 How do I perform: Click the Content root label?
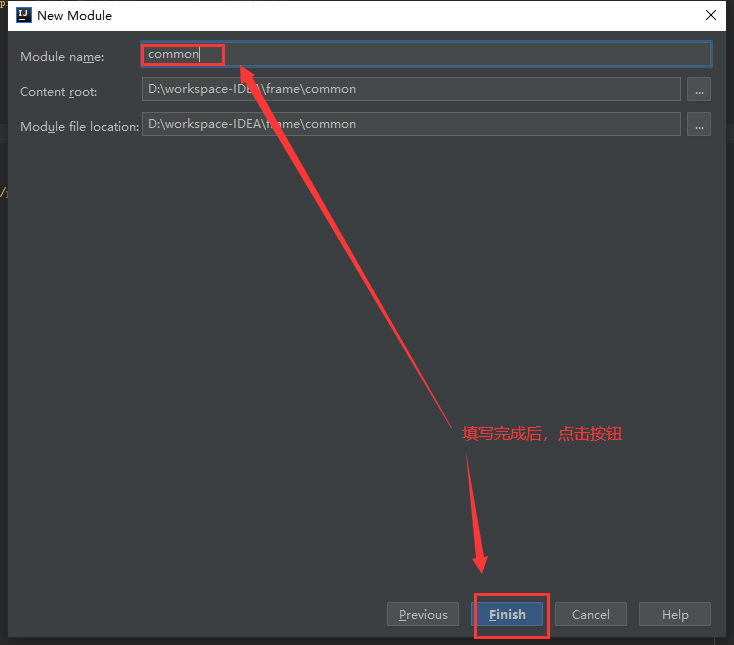(59, 92)
